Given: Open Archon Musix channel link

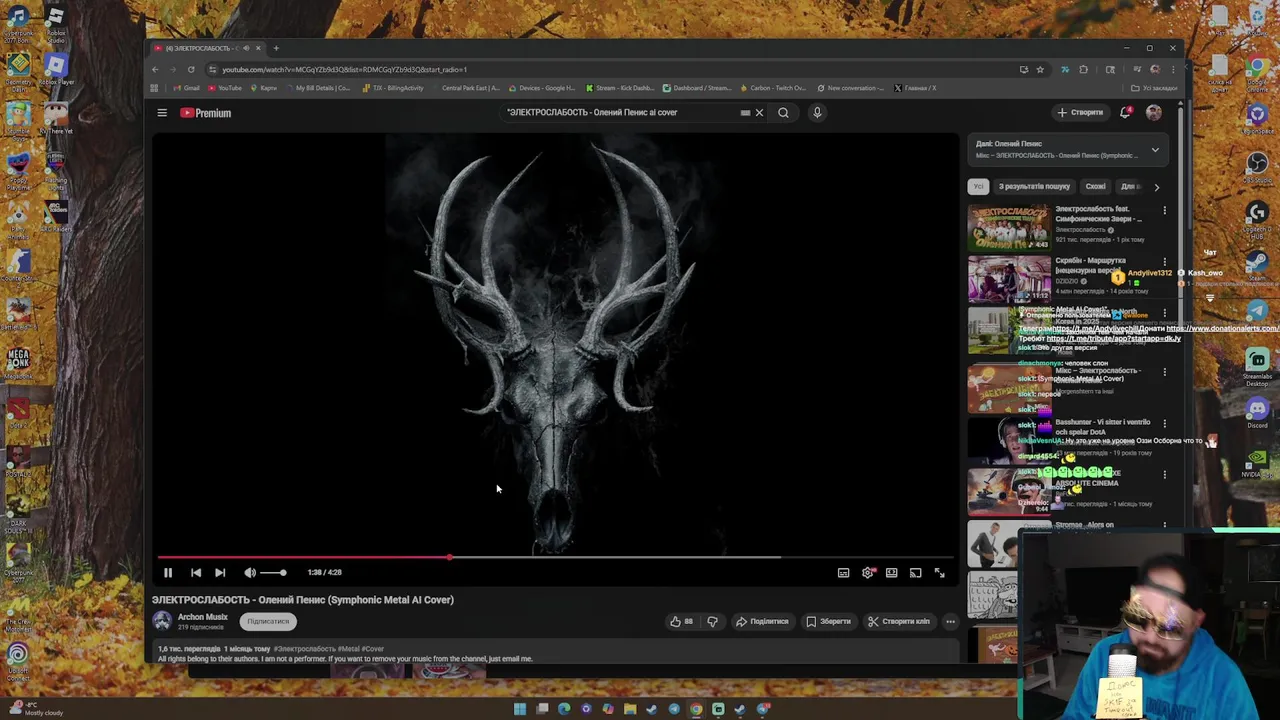Looking at the screenshot, I should 203,617.
